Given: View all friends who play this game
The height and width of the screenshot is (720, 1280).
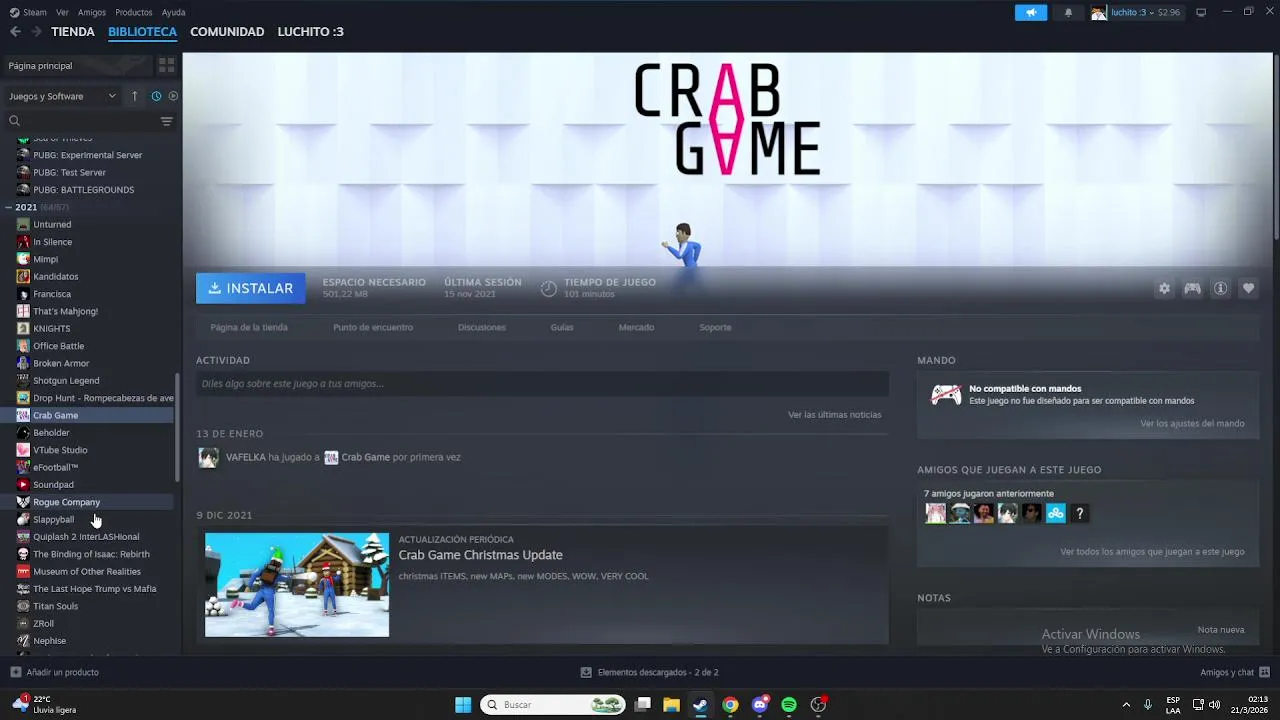Looking at the screenshot, I should click(1153, 552).
